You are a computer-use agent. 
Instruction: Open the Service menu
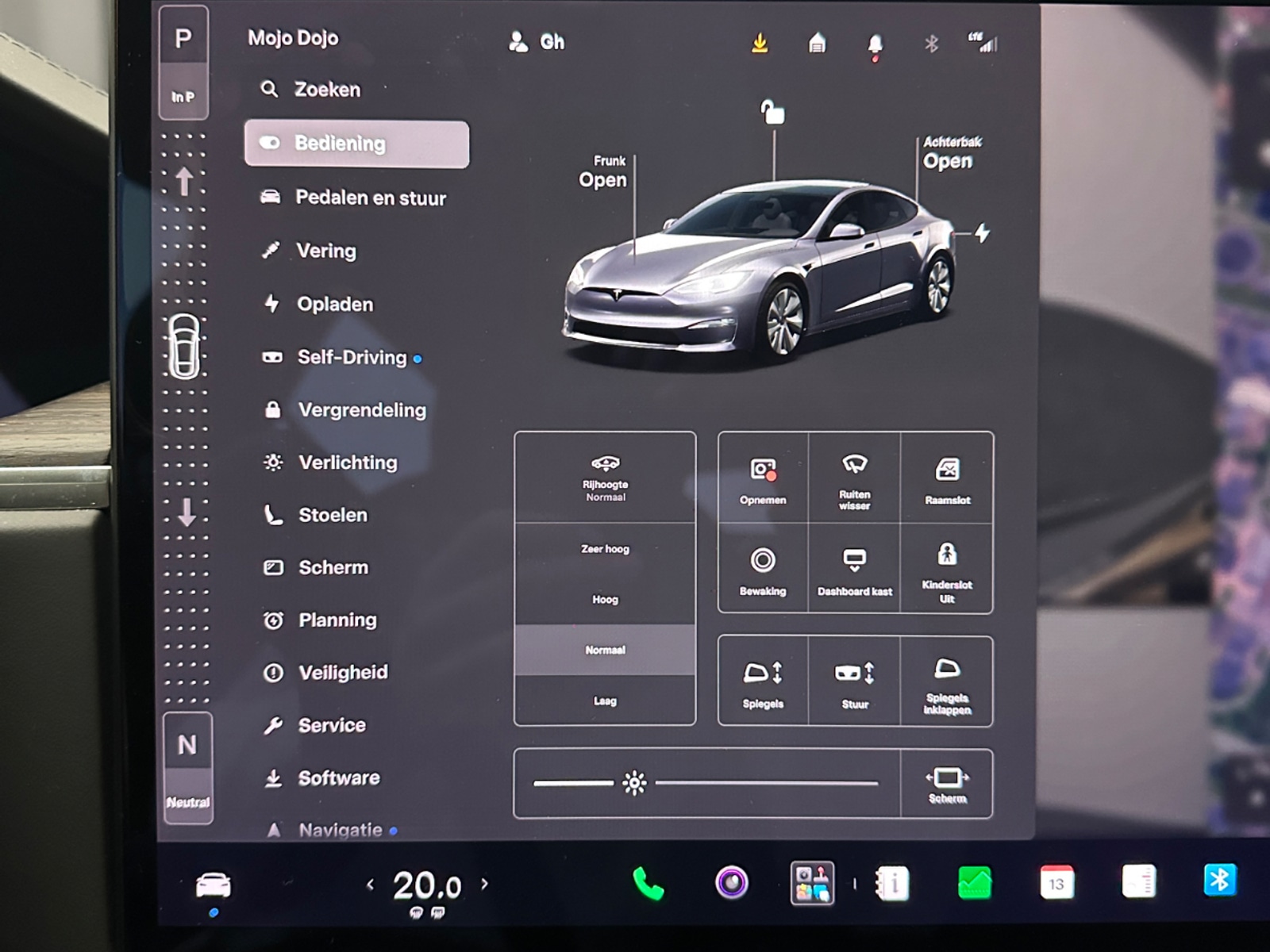(x=314, y=725)
